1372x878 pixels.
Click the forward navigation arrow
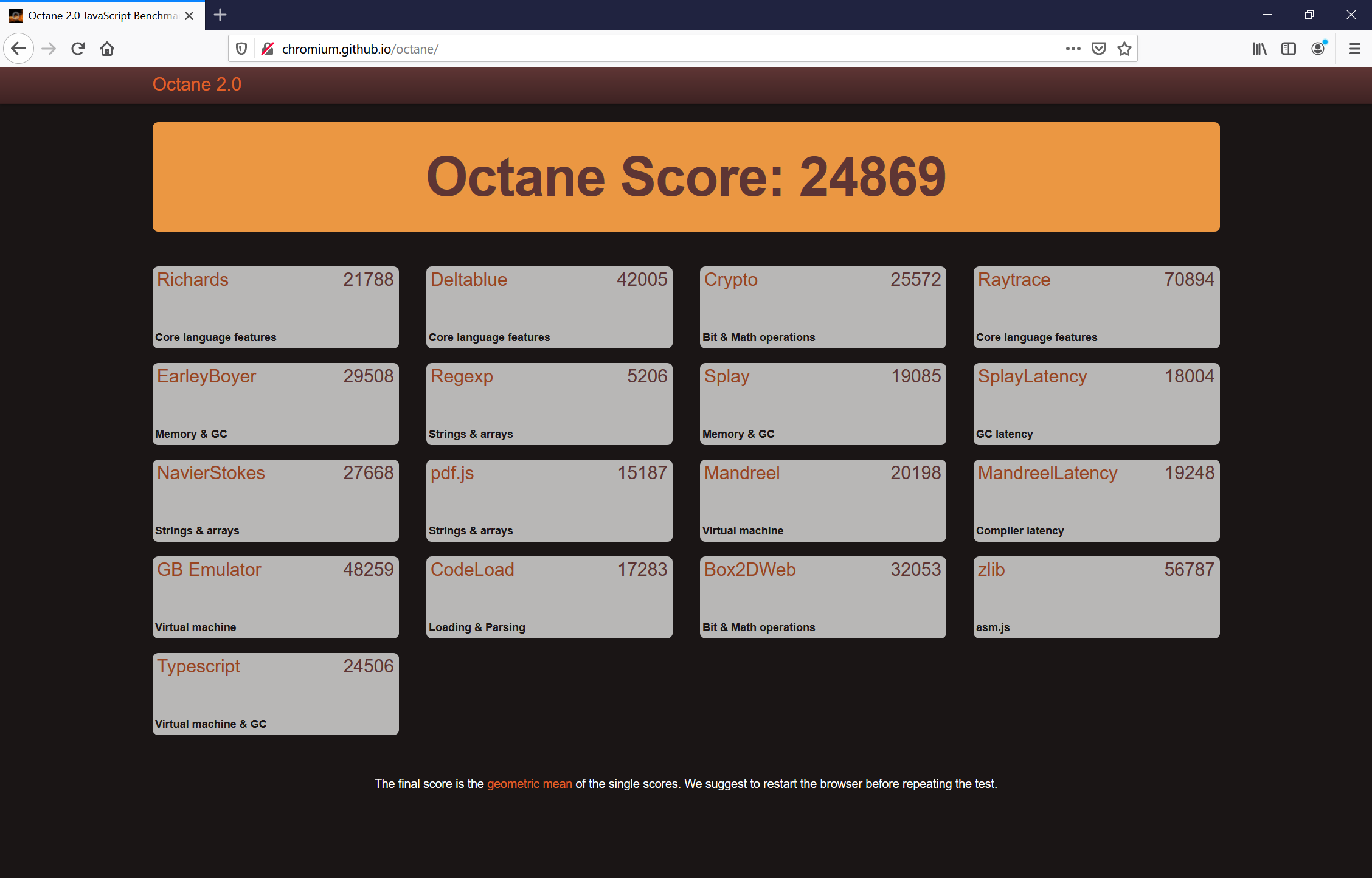click(x=49, y=49)
